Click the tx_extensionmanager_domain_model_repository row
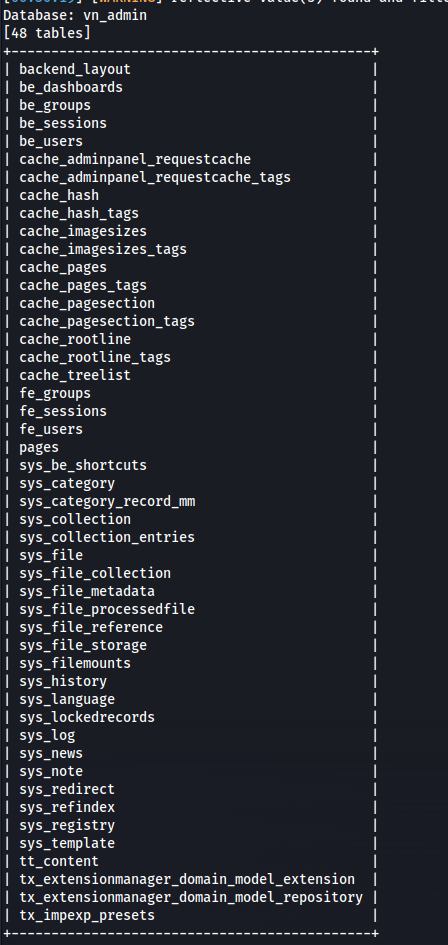 [x=191, y=897]
